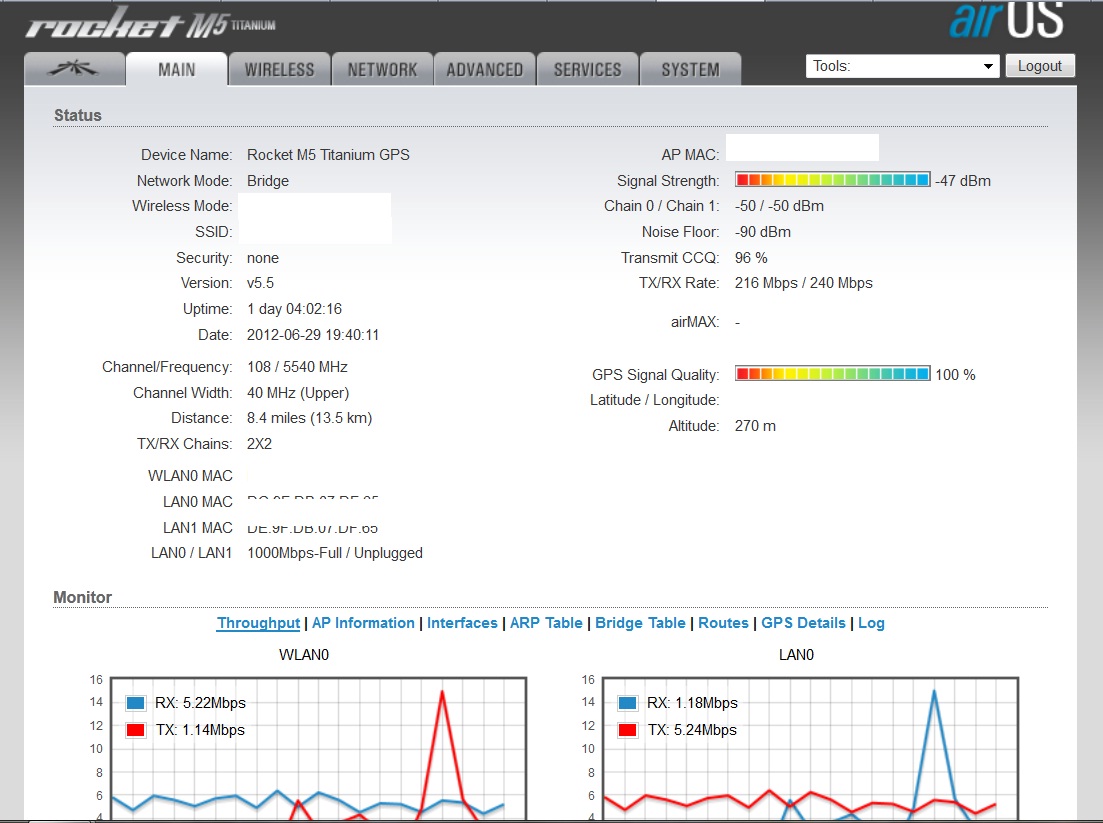Select the Throughput monitor link

coord(258,623)
